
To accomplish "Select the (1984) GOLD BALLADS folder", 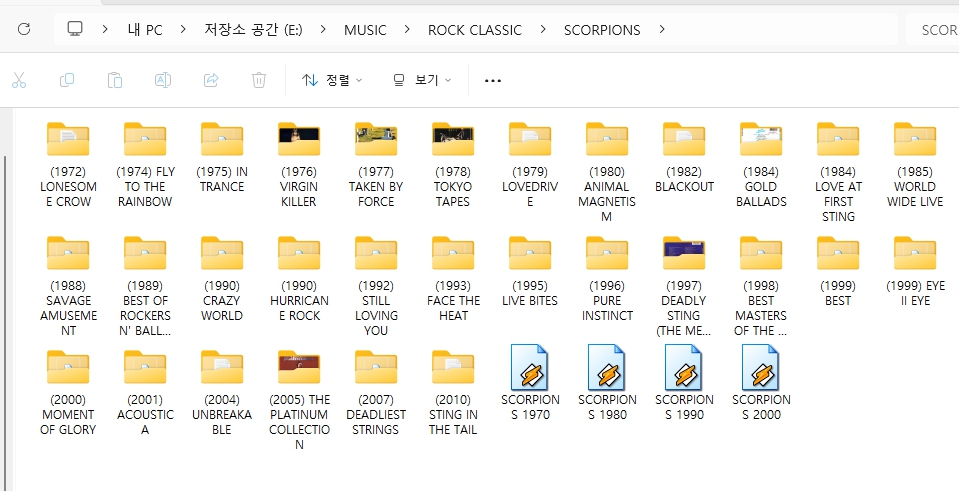I will [761, 164].
